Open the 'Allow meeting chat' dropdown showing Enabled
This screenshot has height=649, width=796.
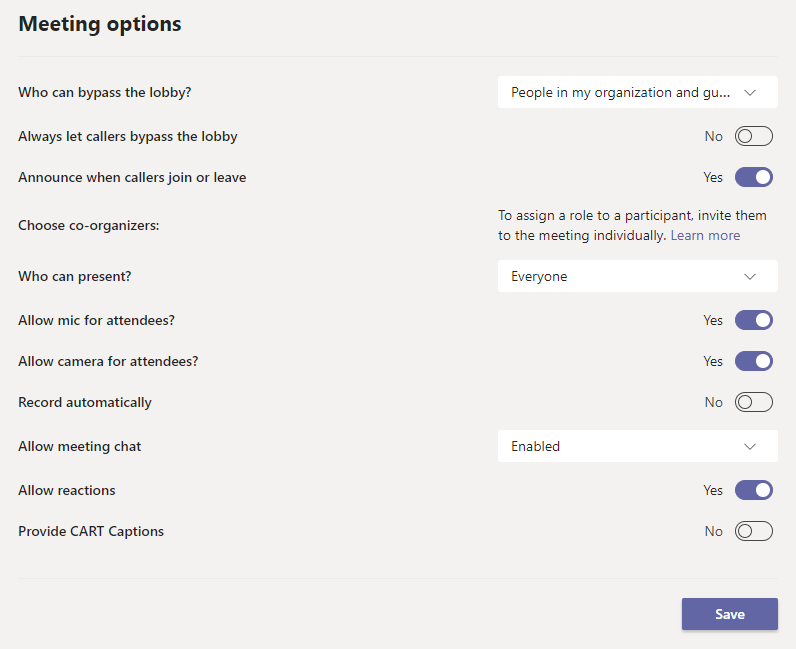(x=637, y=446)
